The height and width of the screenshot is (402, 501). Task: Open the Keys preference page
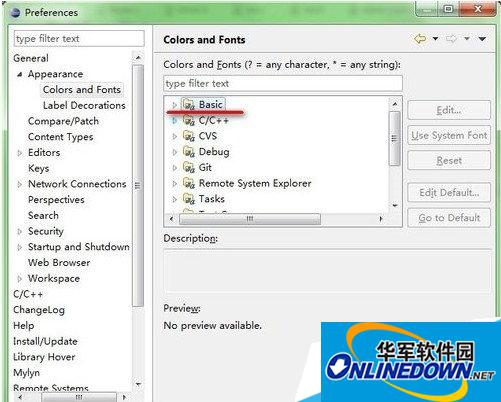[x=38, y=168]
